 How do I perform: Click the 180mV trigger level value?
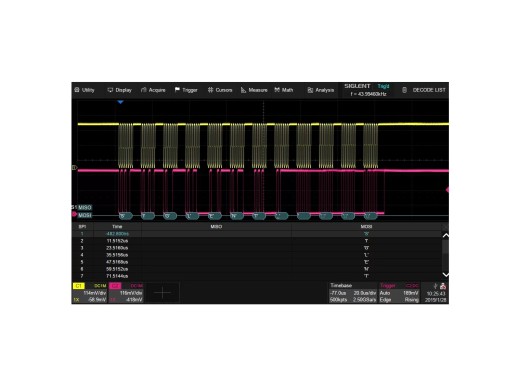411,293
